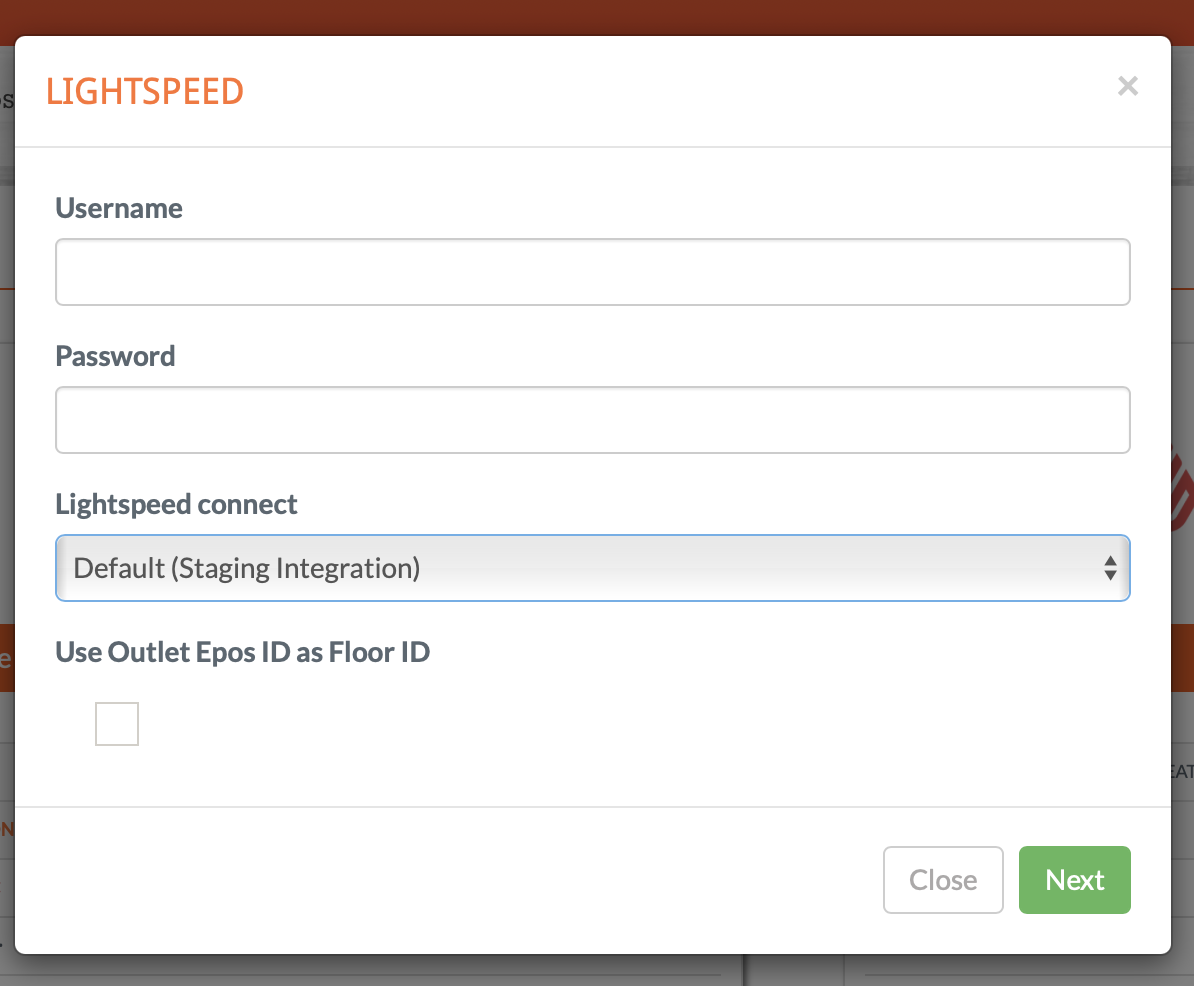The image size is (1194, 986).
Task: Click the Lightspeed connect label
Action: (x=176, y=504)
